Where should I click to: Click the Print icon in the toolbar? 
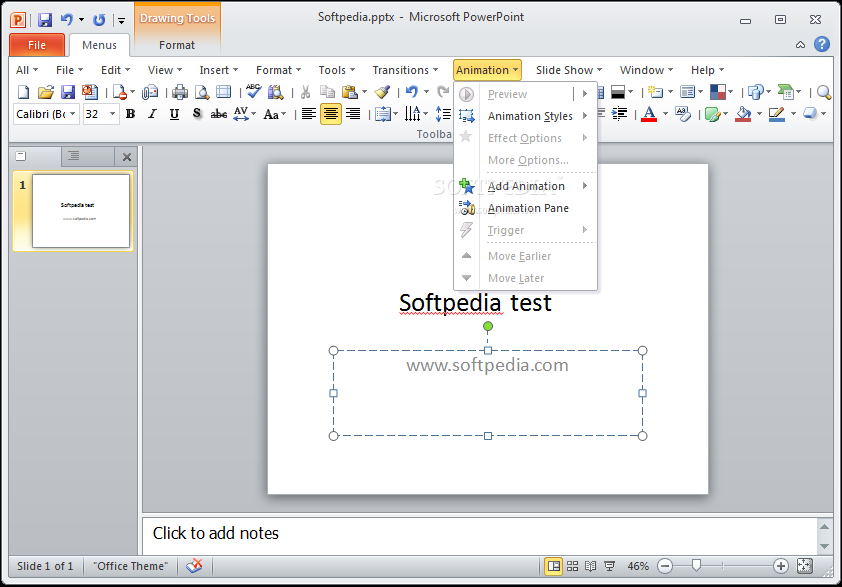(180, 92)
